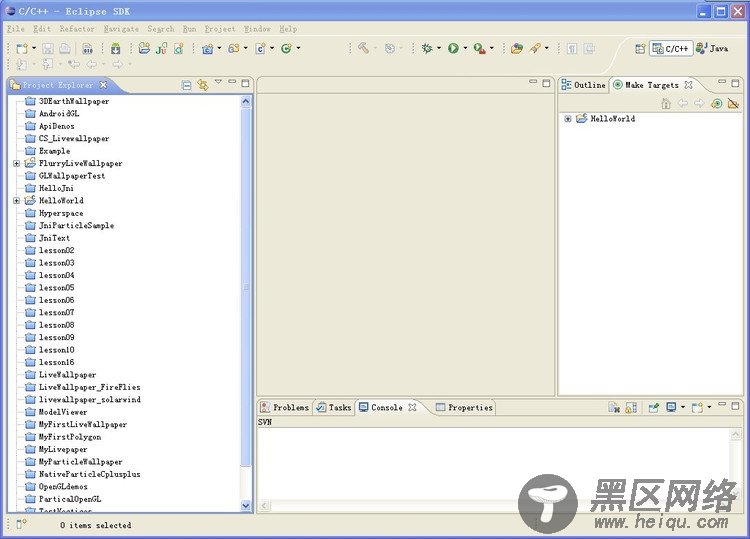Click the Pin Console icon
Image resolution: width=750 pixels, height=539 pixels.
653,407
